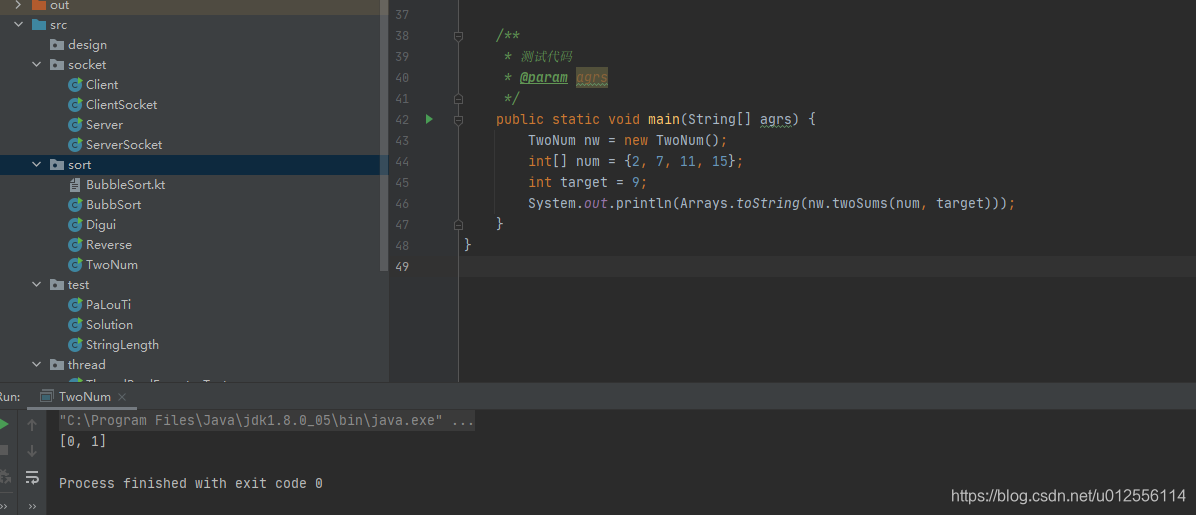
Task: Fold the main method at line 42
Action: coord(458,120)
